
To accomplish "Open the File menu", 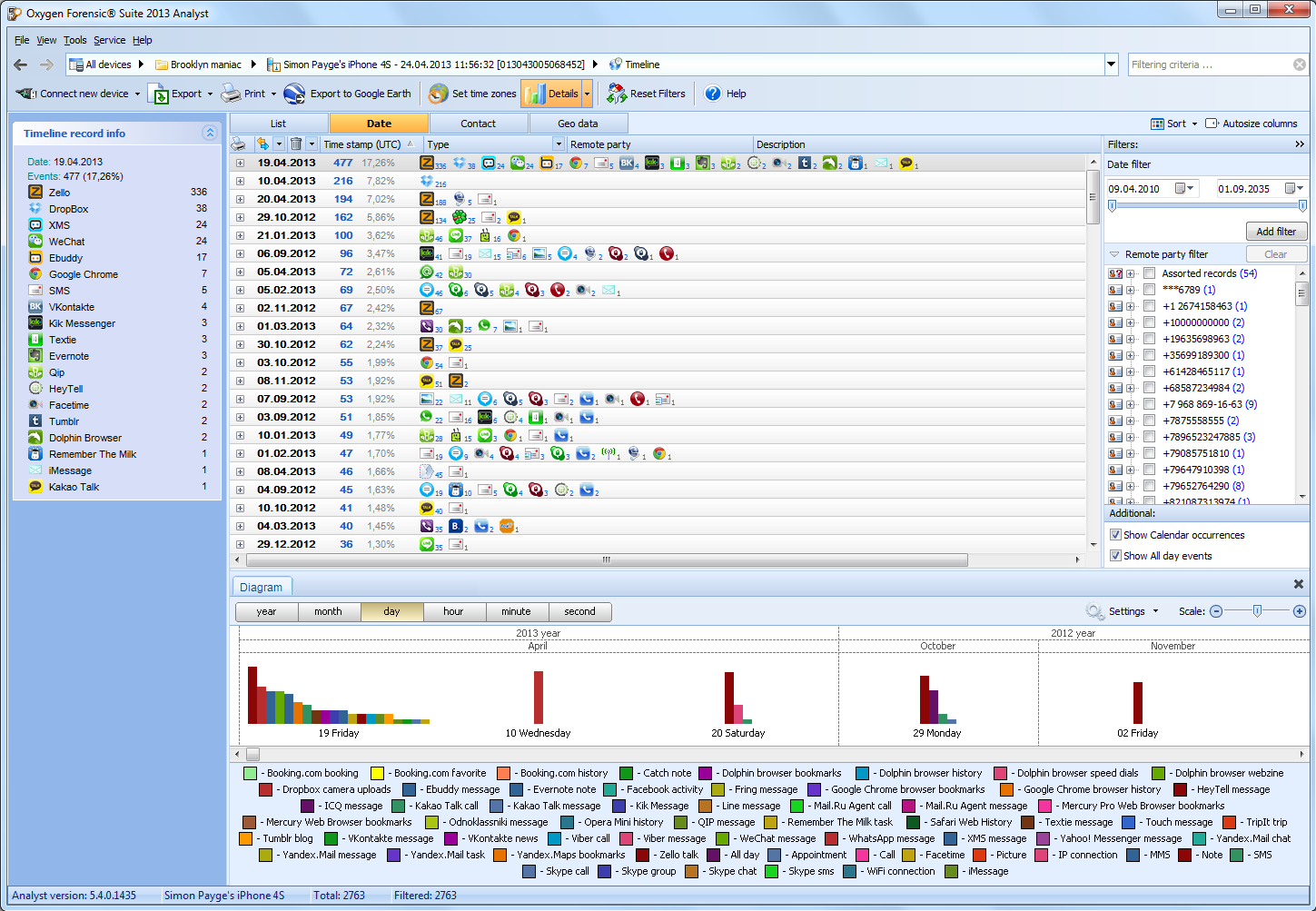I will (x=22, y=40).
